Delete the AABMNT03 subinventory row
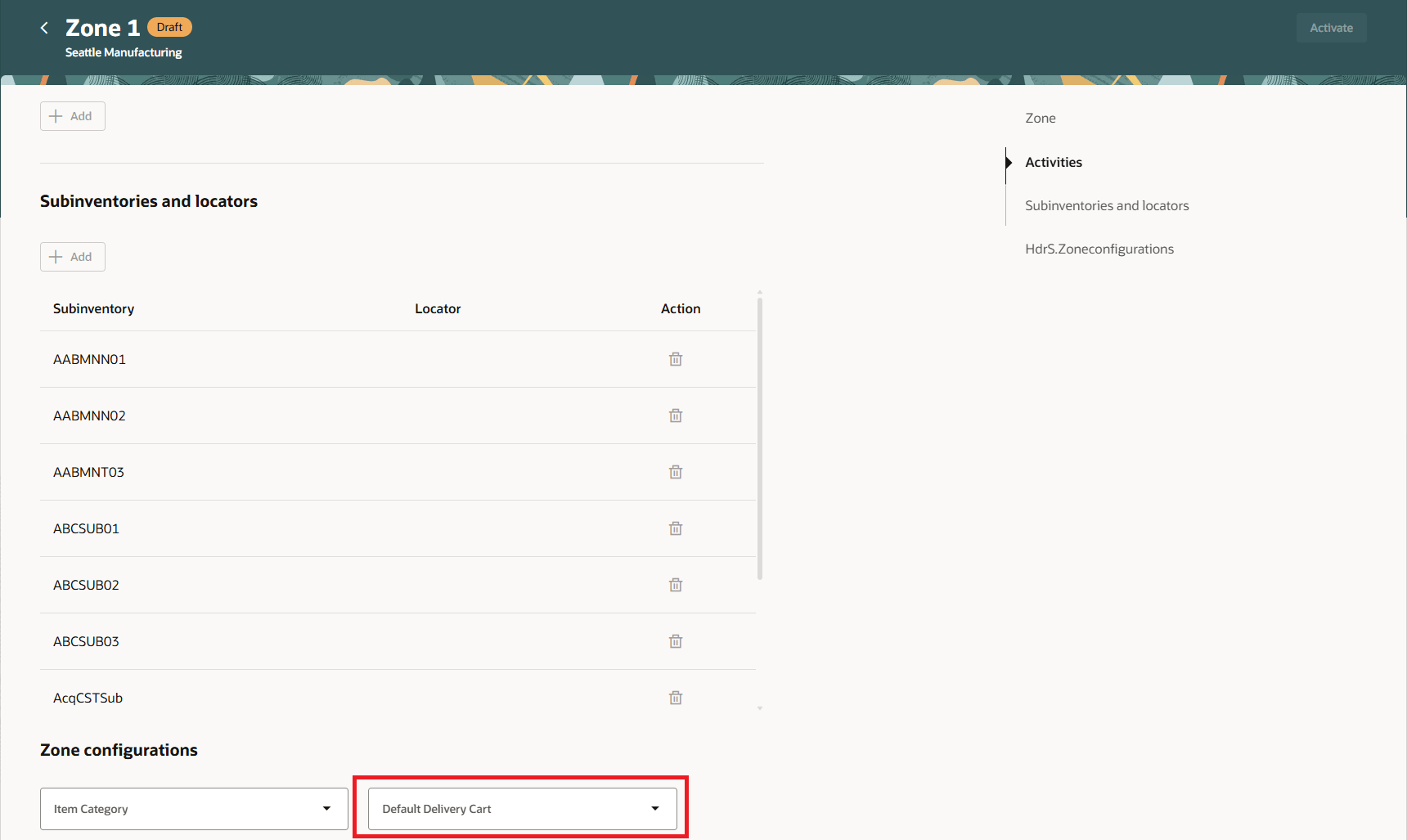The image size is (1407, 840). (x=676, y=472)
